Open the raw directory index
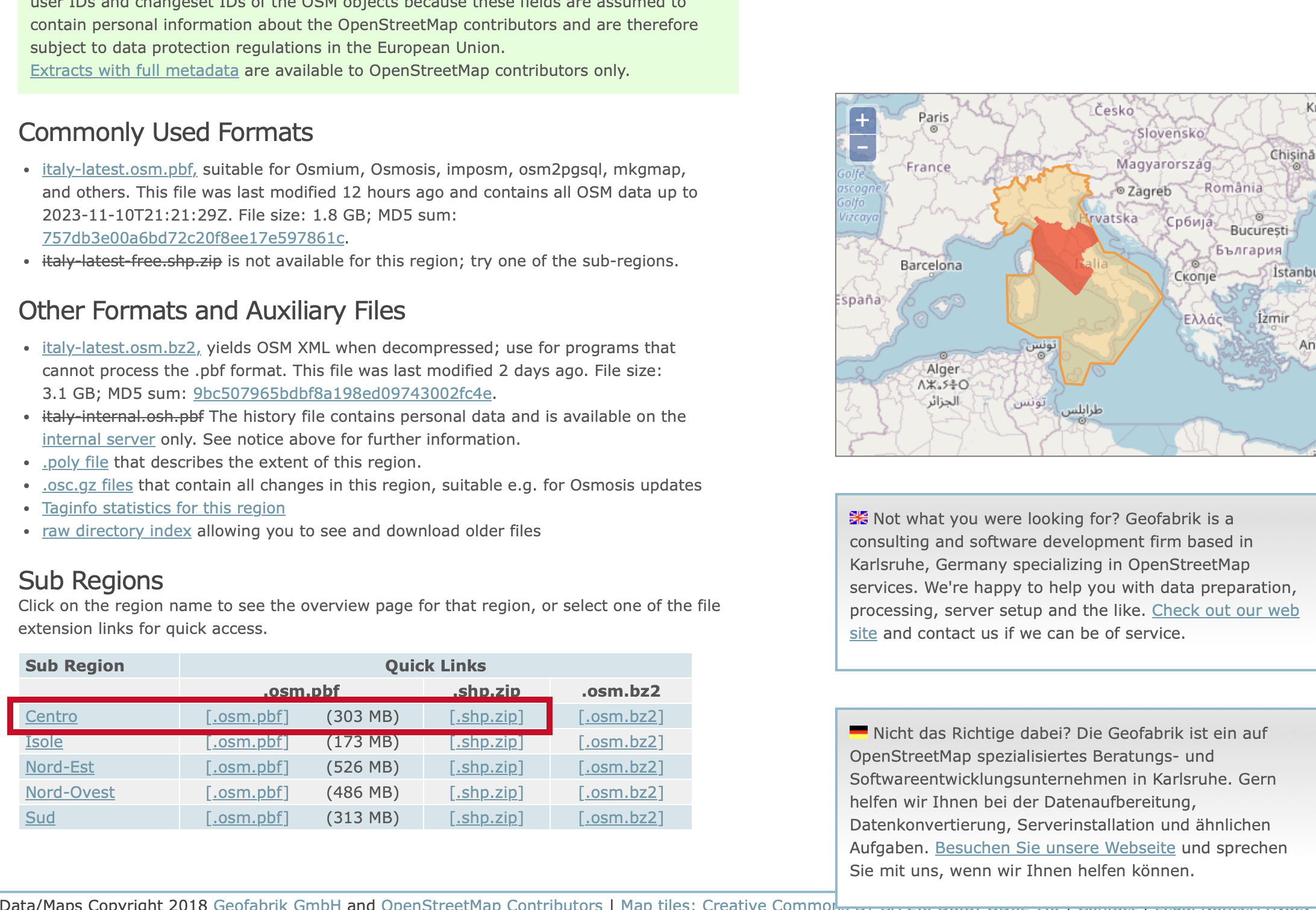This screenshot has height=910, width=1316. [116, 531]
